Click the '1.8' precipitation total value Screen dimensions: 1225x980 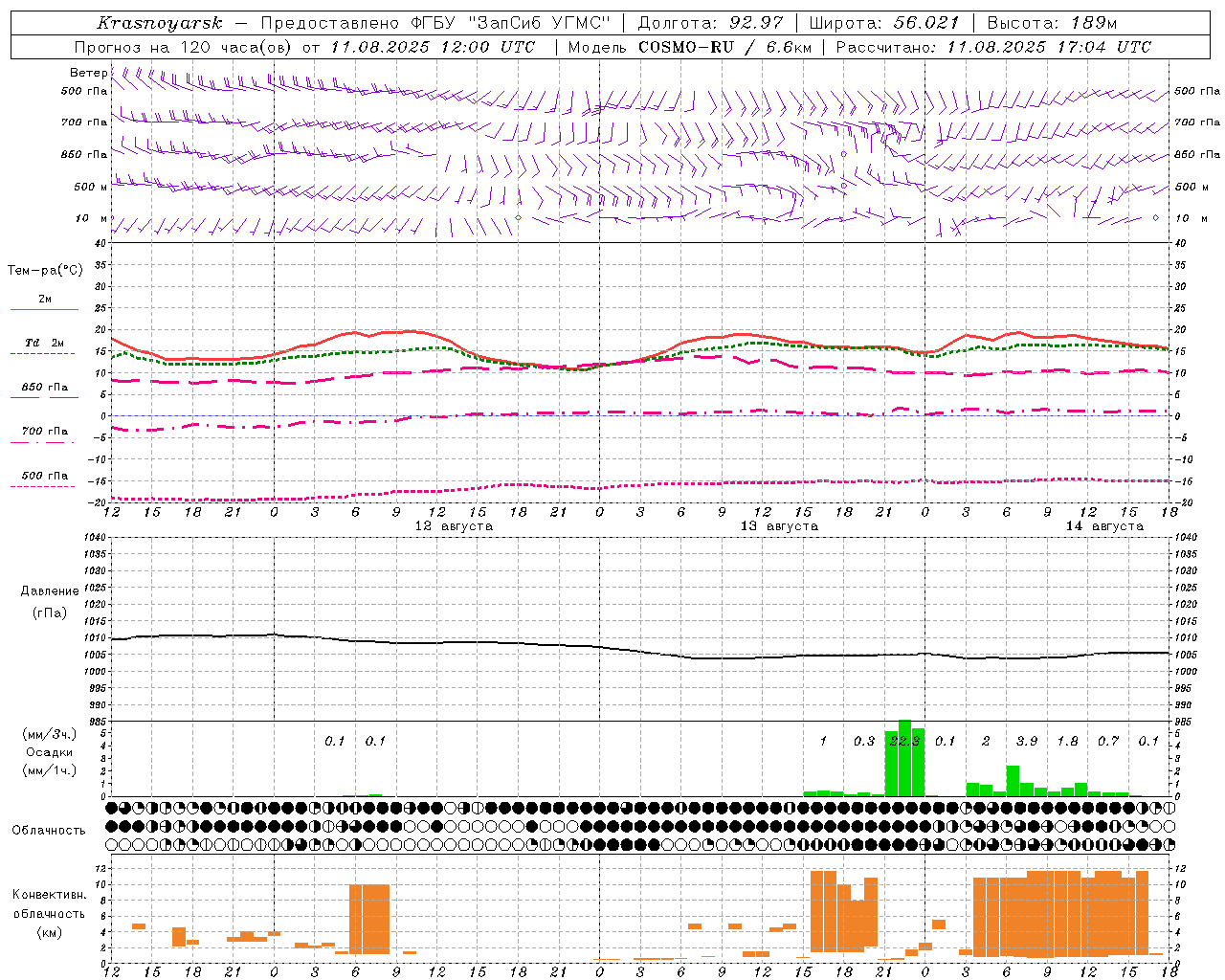coord(1067,741)
